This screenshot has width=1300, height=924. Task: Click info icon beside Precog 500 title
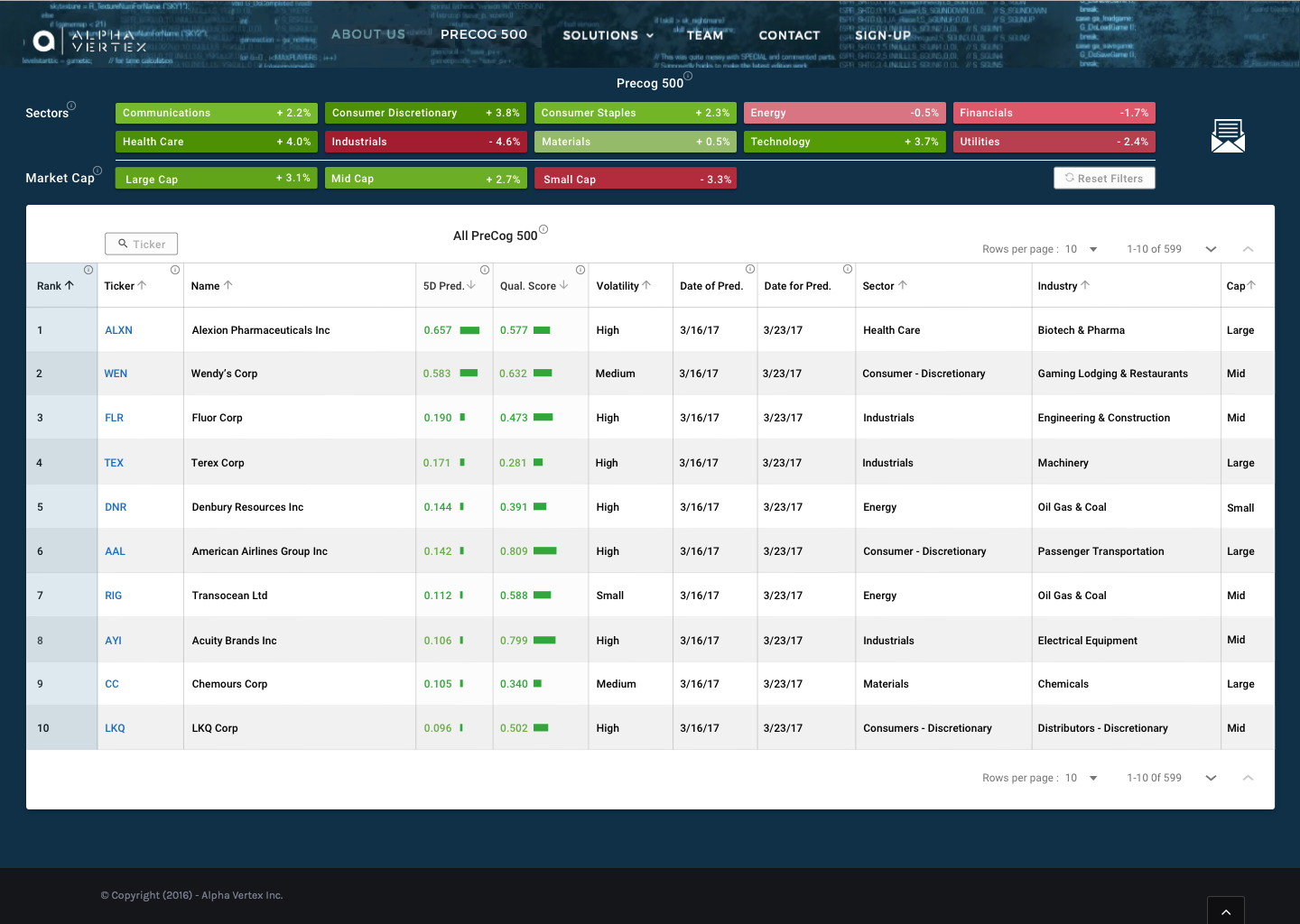tap(688, 77)
